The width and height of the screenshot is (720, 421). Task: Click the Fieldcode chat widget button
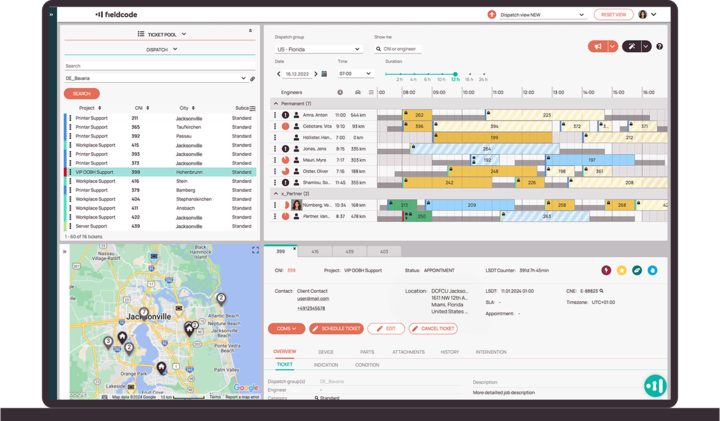655,384
